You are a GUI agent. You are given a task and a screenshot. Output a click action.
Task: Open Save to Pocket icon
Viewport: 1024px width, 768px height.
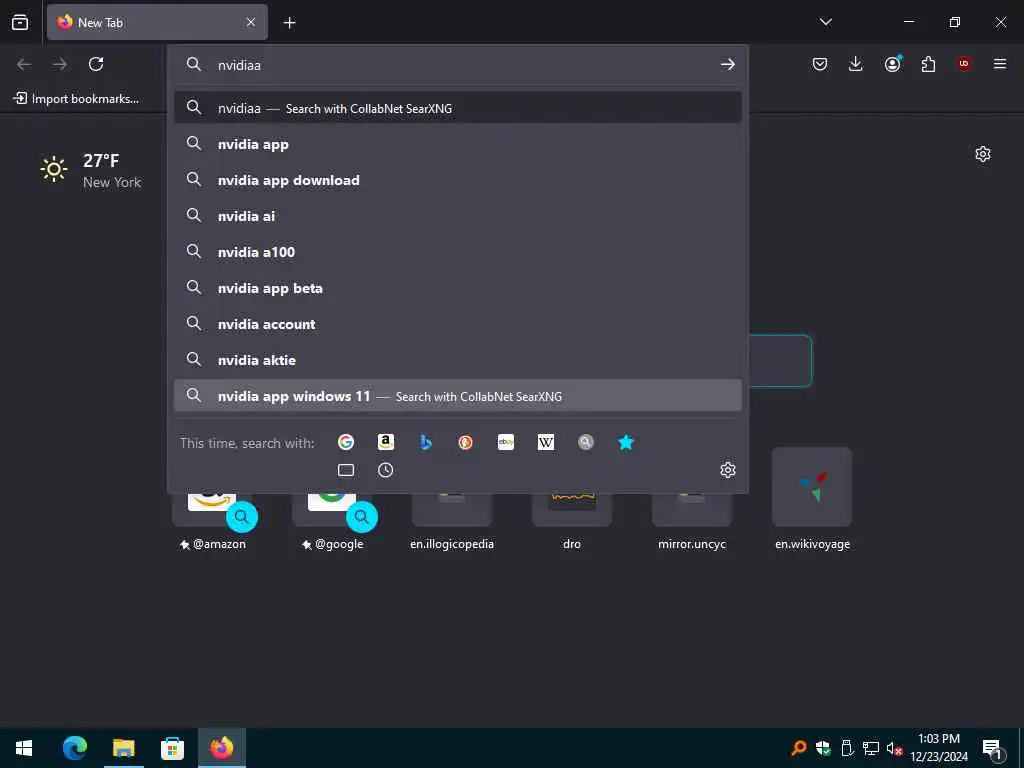click(x=820, y=64)
